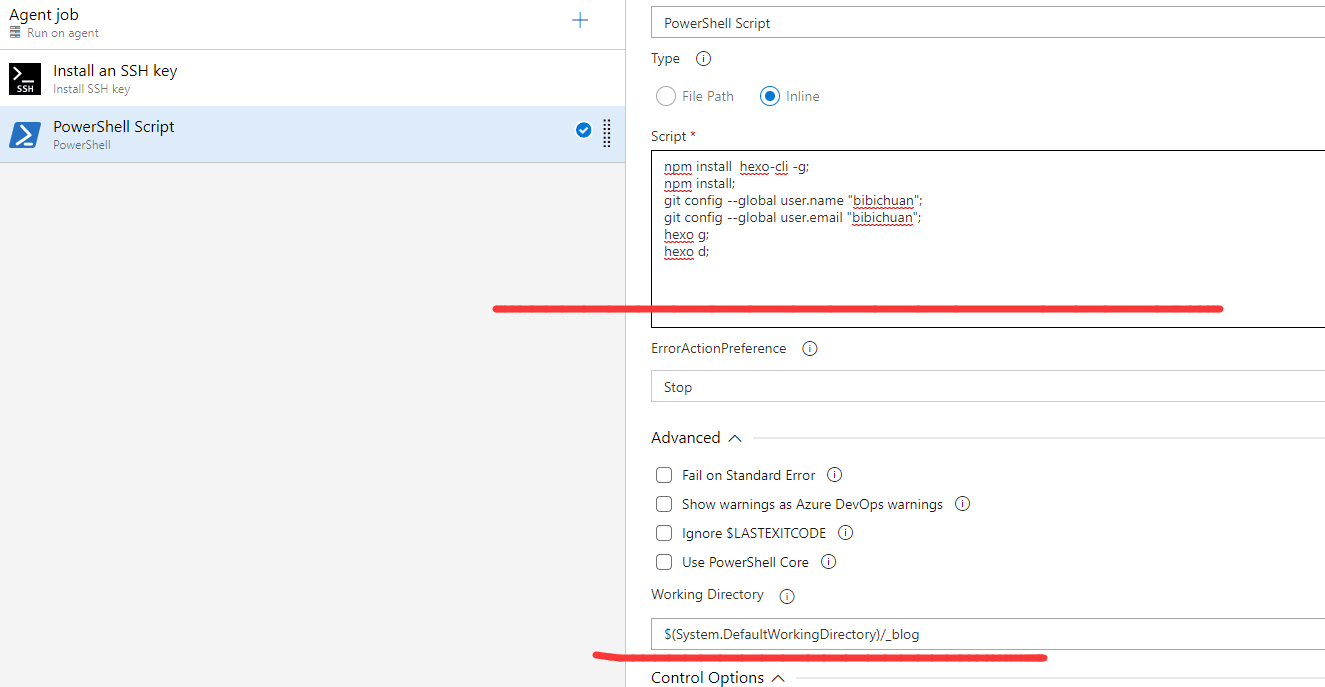Enable Fail on Standard Error checkbox

point(664,475)
